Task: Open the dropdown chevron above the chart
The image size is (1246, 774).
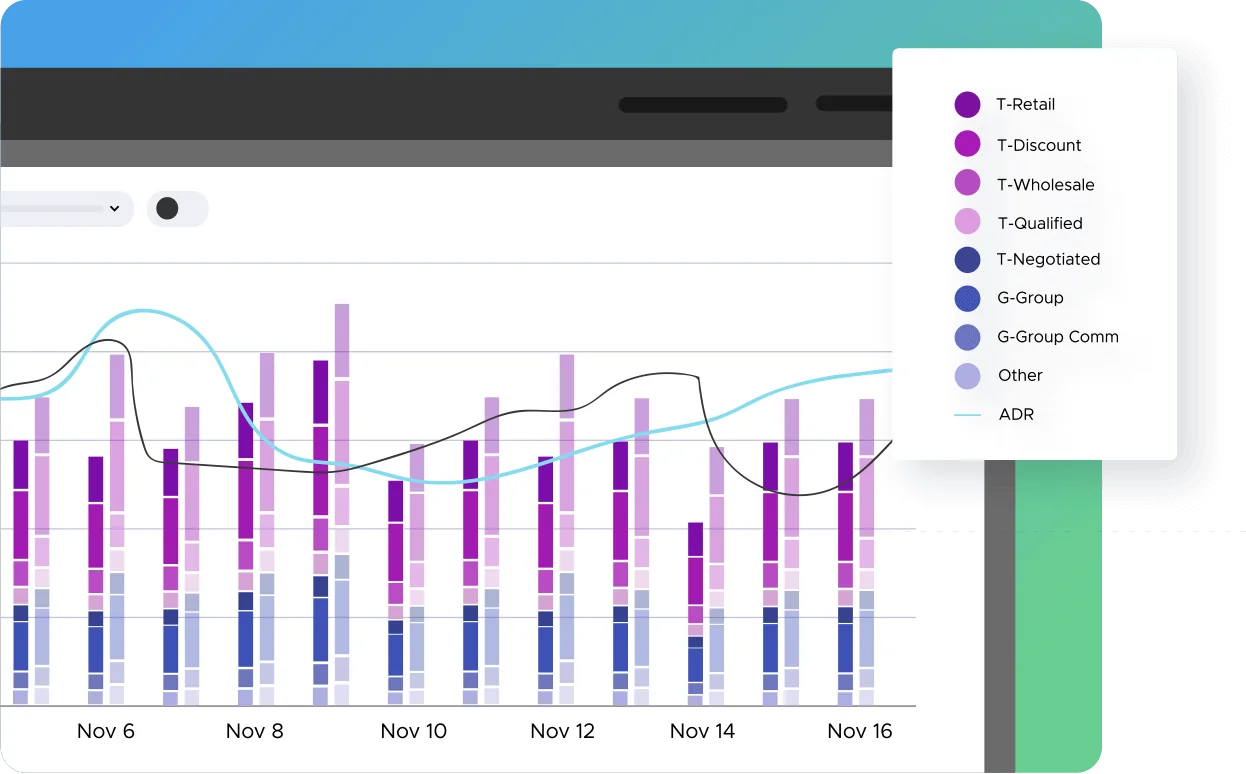Action: pos(114,209)
